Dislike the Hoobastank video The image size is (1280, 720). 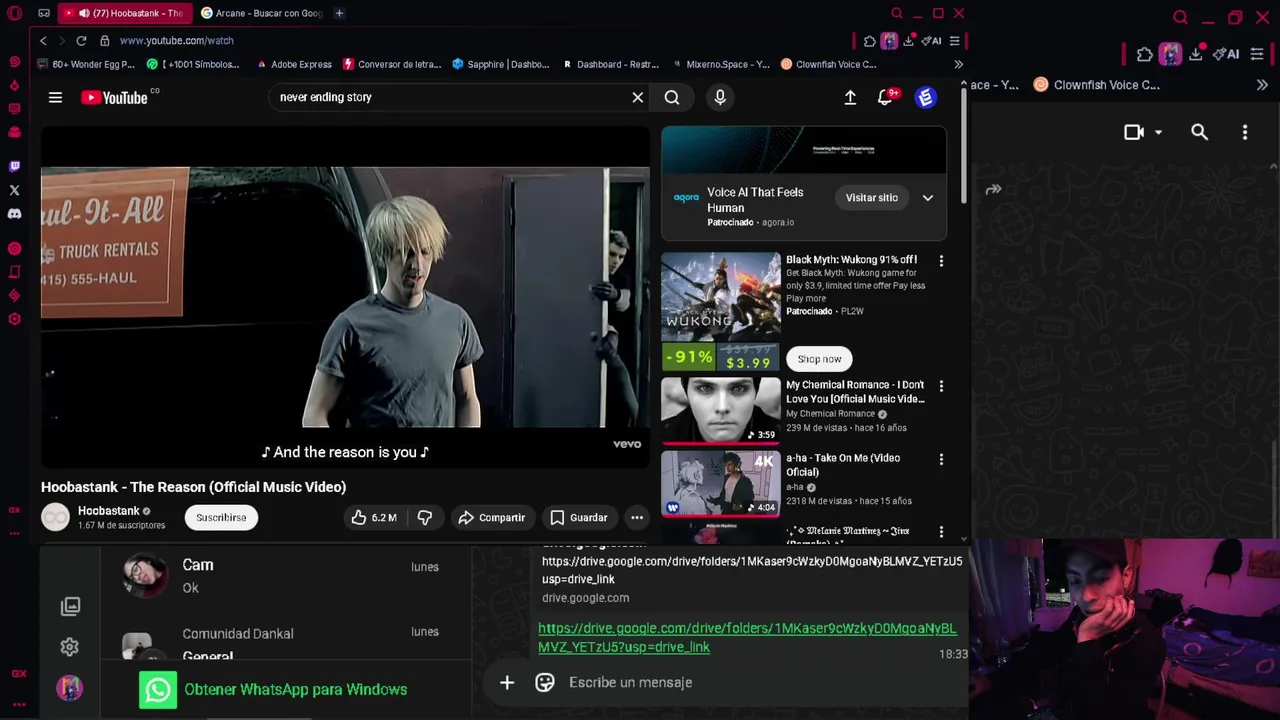pyautogui.click(x=425, y=517)
